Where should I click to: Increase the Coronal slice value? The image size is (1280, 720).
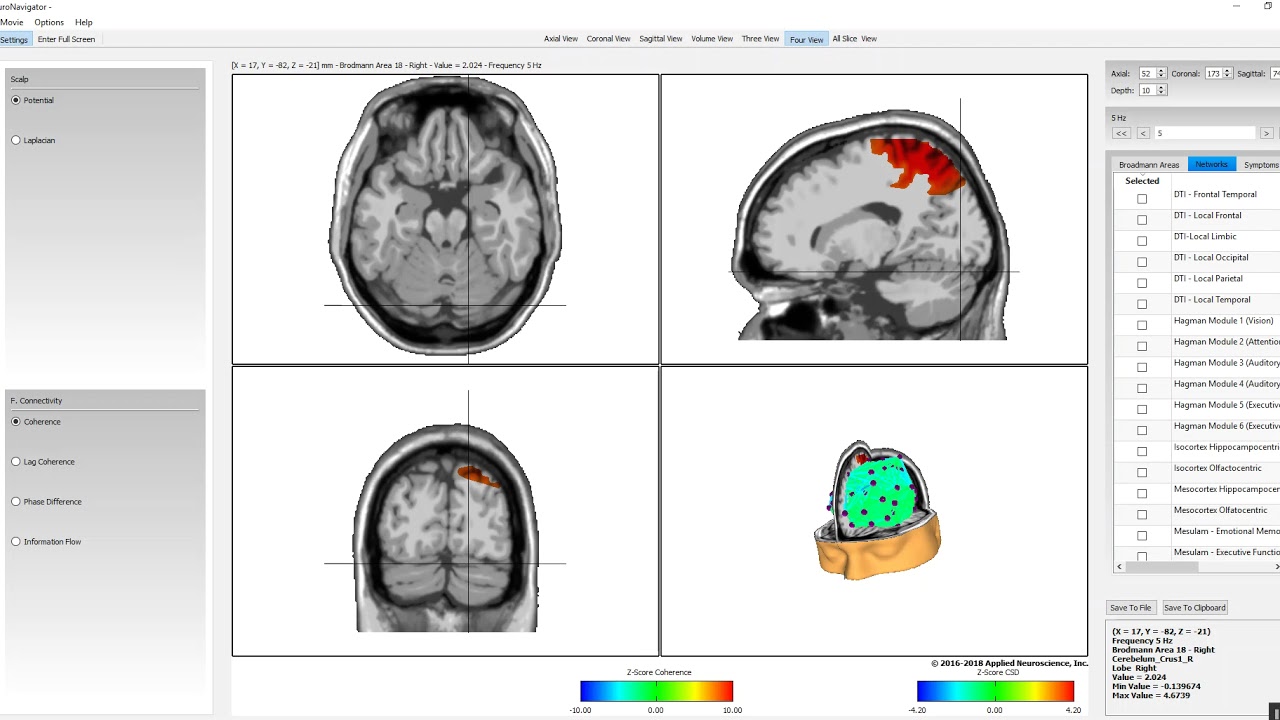click(1227, 71)
